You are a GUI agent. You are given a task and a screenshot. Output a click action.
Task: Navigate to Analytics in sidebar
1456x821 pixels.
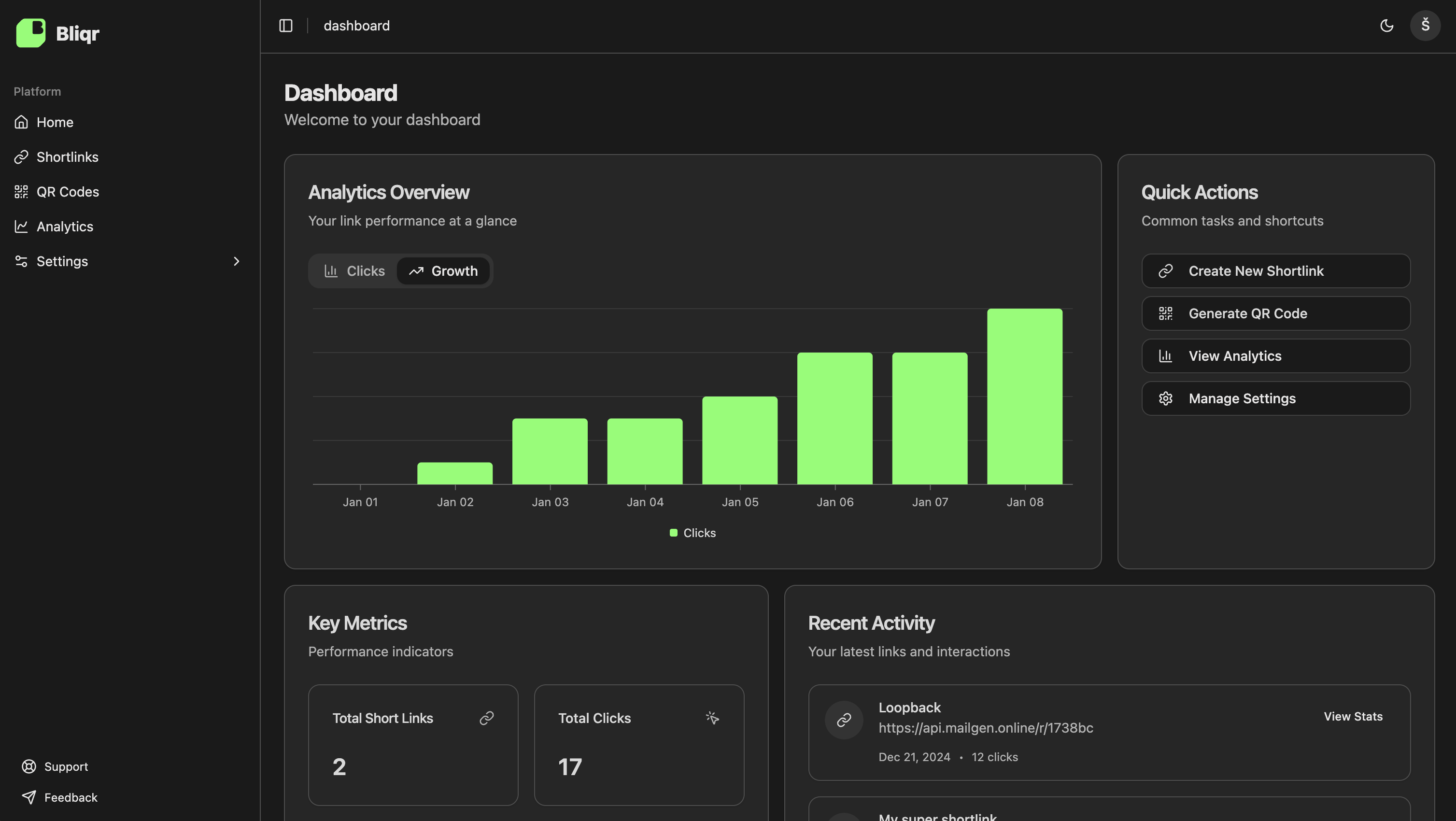coord(129,226)
